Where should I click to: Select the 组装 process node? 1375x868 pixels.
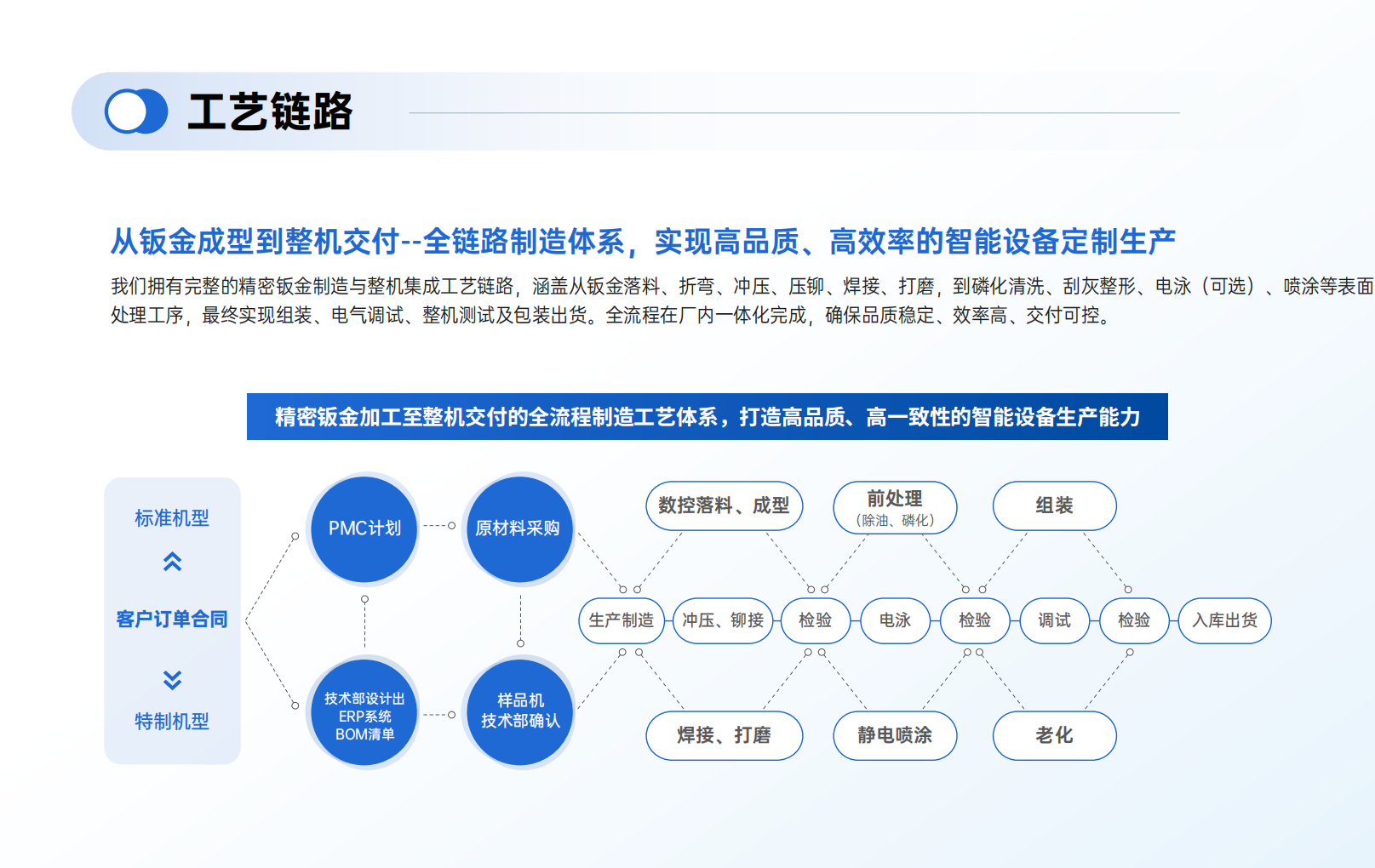[x=1054, y=505]
